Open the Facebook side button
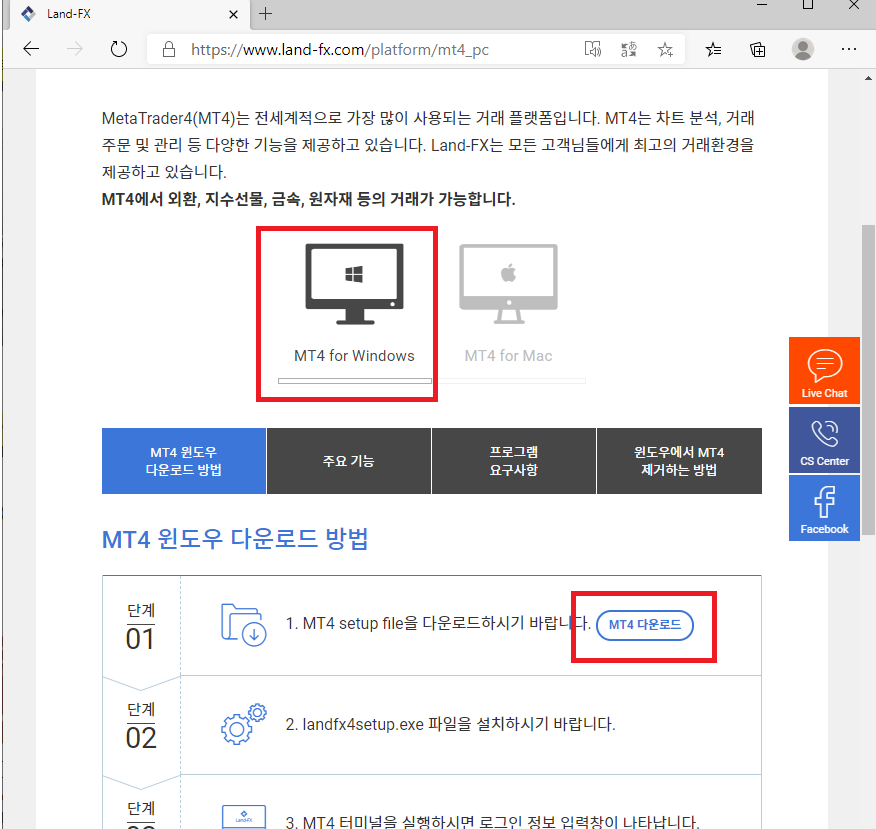 point(824,508)
